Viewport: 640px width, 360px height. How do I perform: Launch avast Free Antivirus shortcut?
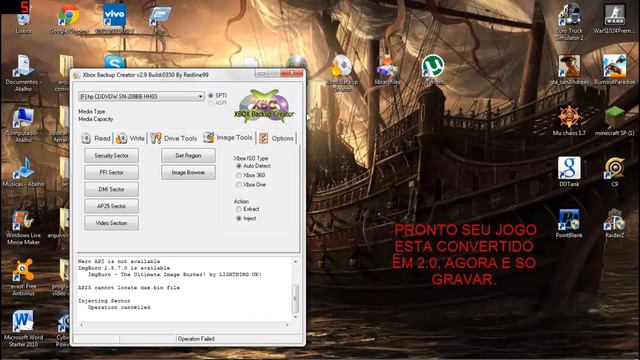coord(23,278)
